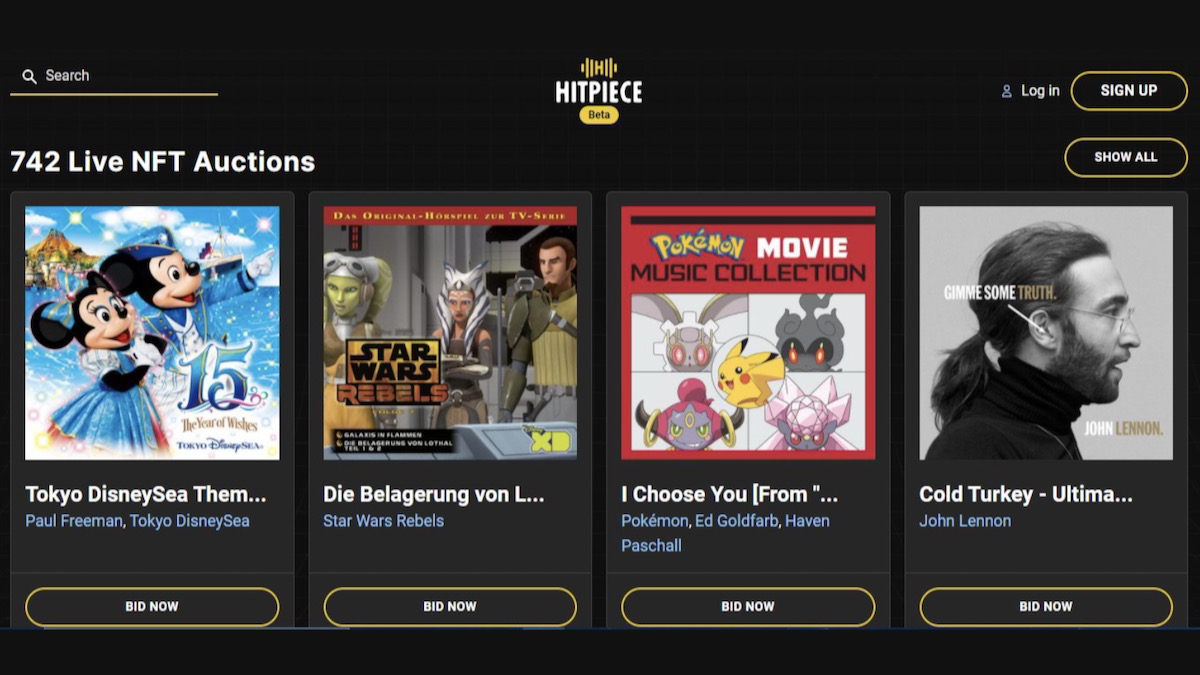Image resolution: width=1200 pixels, height=675 pixels.
Task: Open the Star Wars Rebels cover art
Action: coord(450,333)
